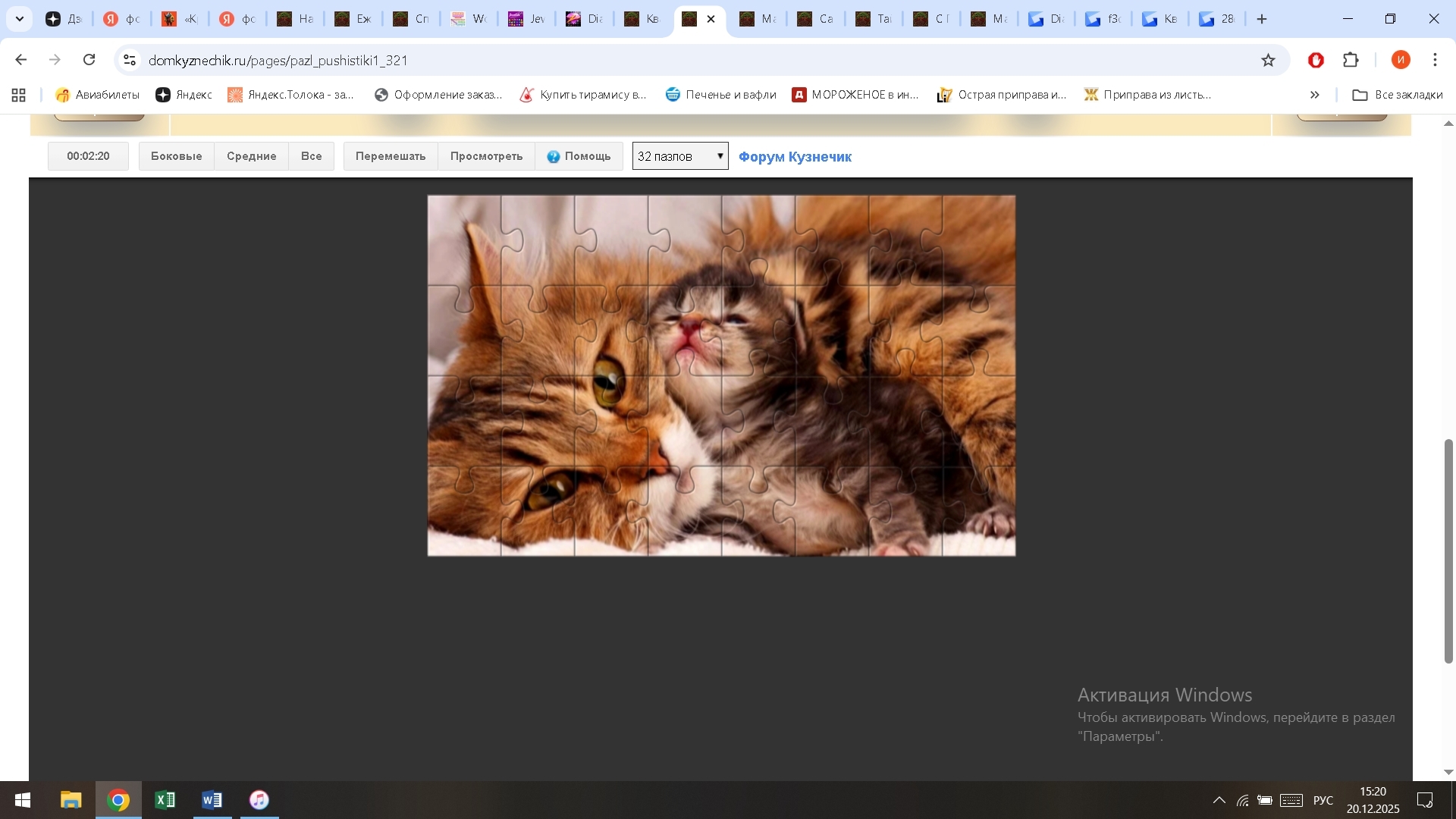Viewport: 1456px width, 819px height.
Task: Shuffle the puzzle with Перемешать
Action: point(391,156)
